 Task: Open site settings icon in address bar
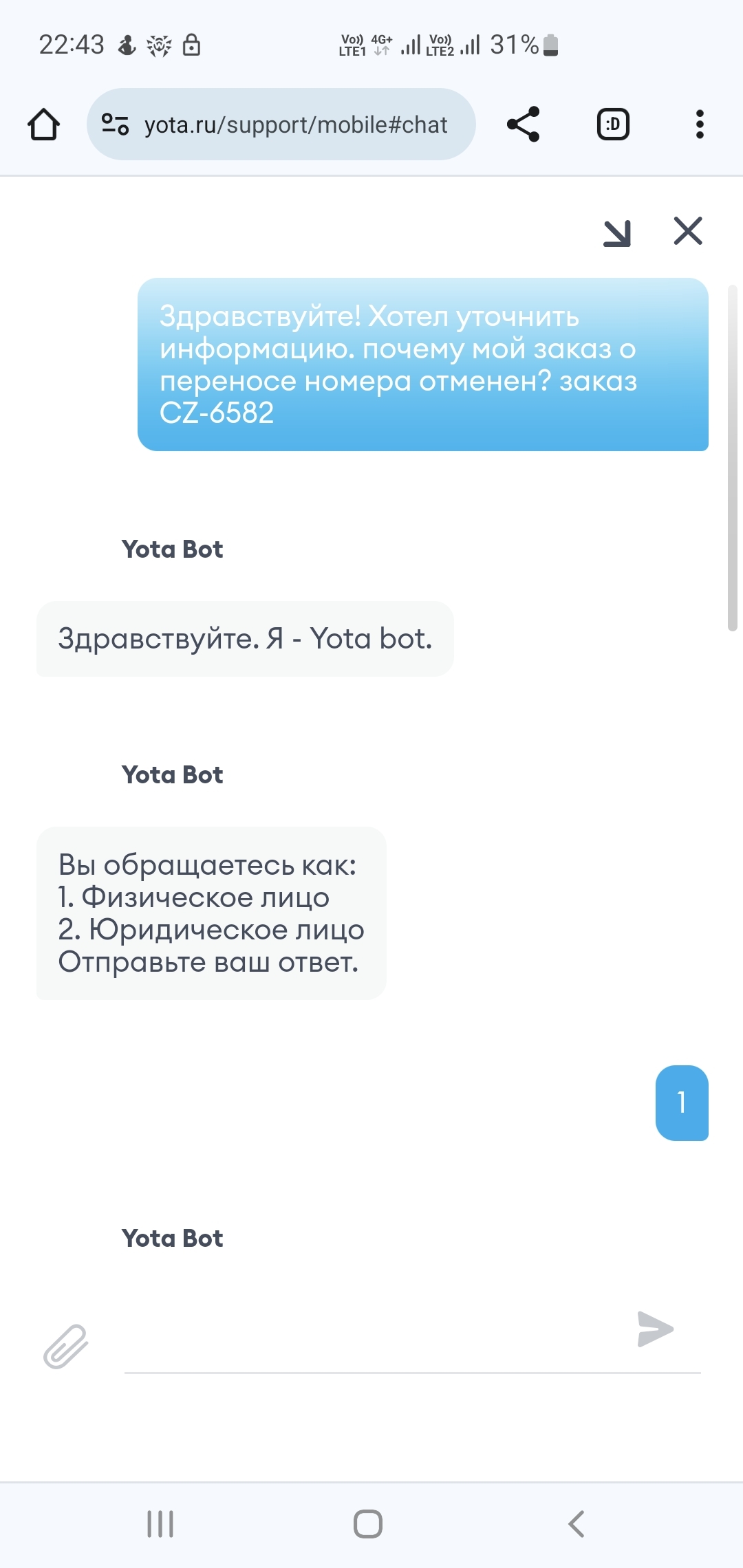pos(115,124)
